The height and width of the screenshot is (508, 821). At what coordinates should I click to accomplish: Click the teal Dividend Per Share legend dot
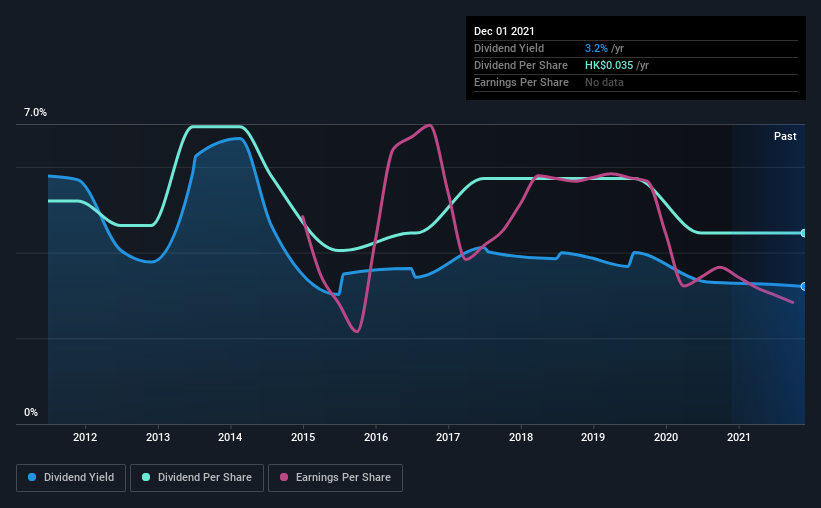[146, 477]
